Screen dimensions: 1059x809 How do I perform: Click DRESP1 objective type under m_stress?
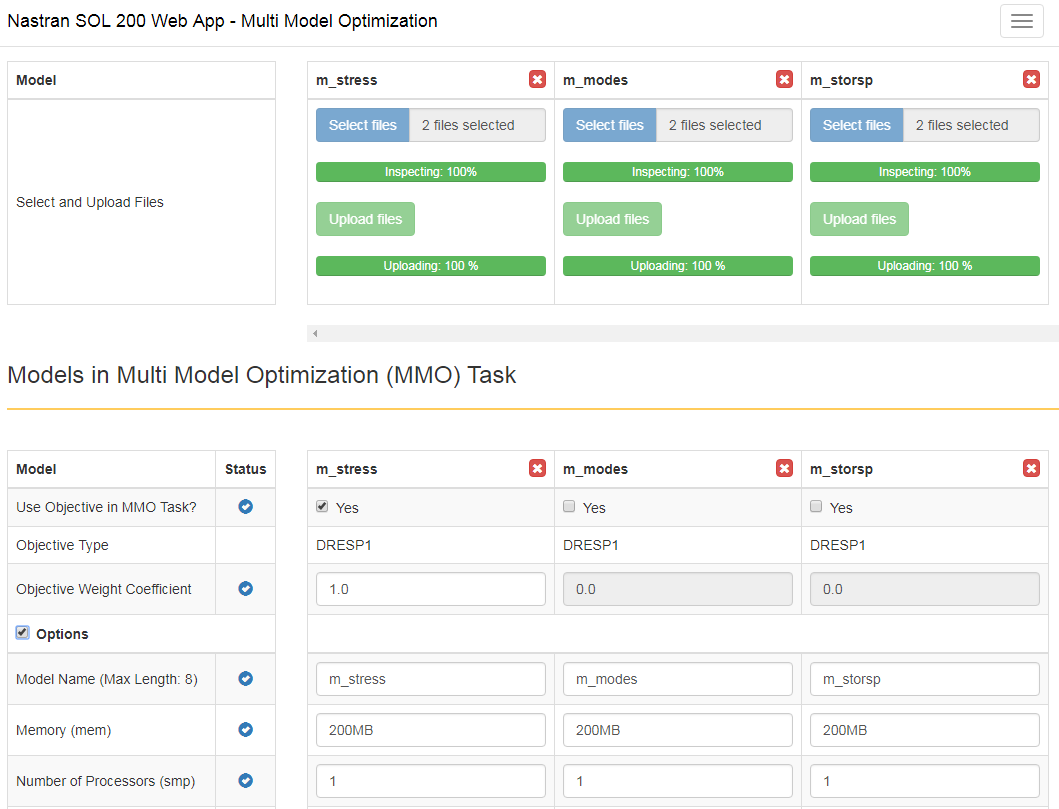coord(344,545)
